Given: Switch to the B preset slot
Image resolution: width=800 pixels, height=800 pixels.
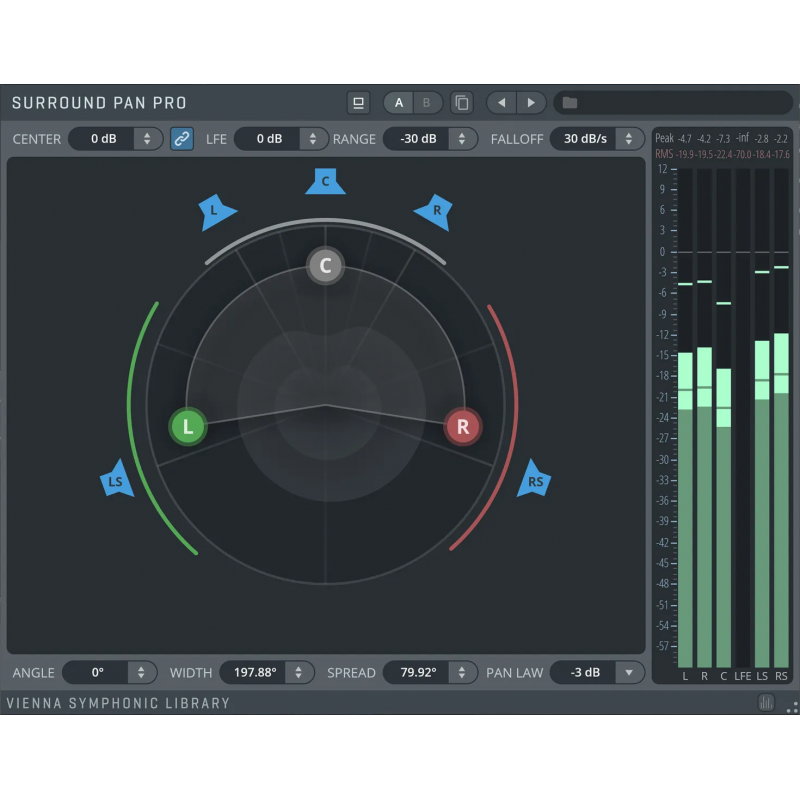Looking at the screenshot, I should point(426,103).
